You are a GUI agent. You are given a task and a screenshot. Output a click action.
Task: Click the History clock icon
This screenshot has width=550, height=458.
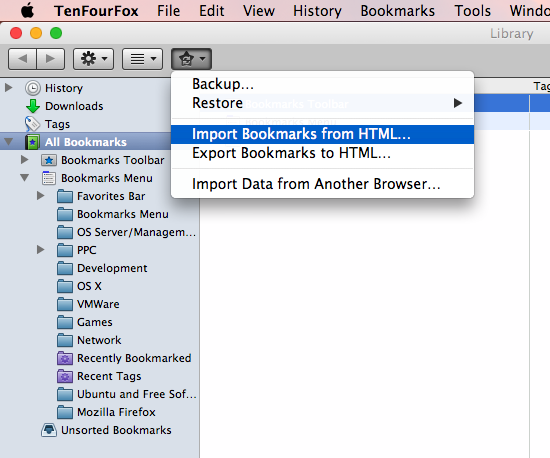point(33,88)
